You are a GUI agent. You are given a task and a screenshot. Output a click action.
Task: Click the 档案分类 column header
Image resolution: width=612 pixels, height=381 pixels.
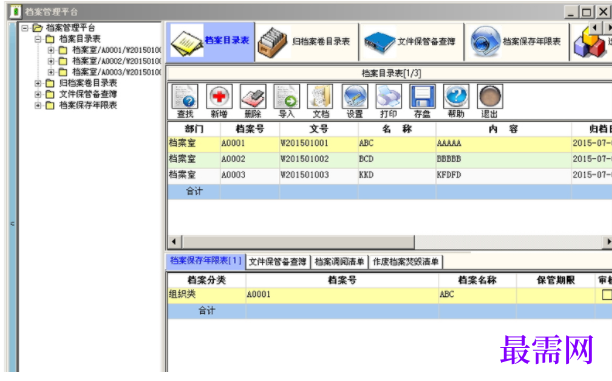(x=206, y=280)
